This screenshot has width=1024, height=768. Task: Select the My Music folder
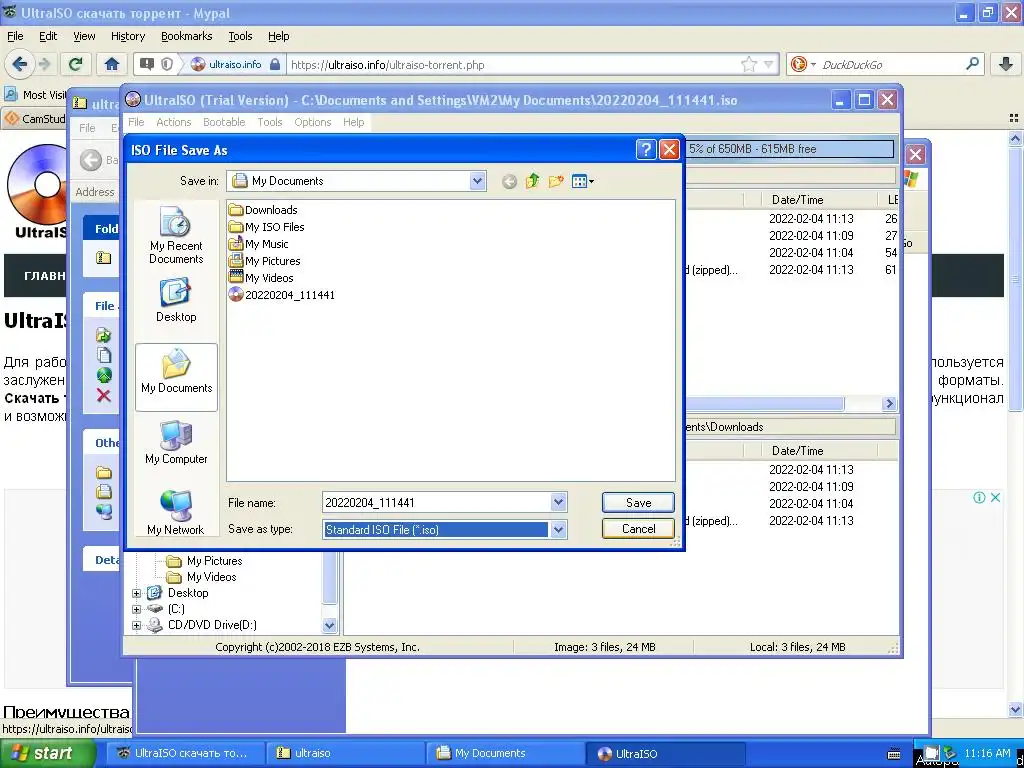(259, 244)
